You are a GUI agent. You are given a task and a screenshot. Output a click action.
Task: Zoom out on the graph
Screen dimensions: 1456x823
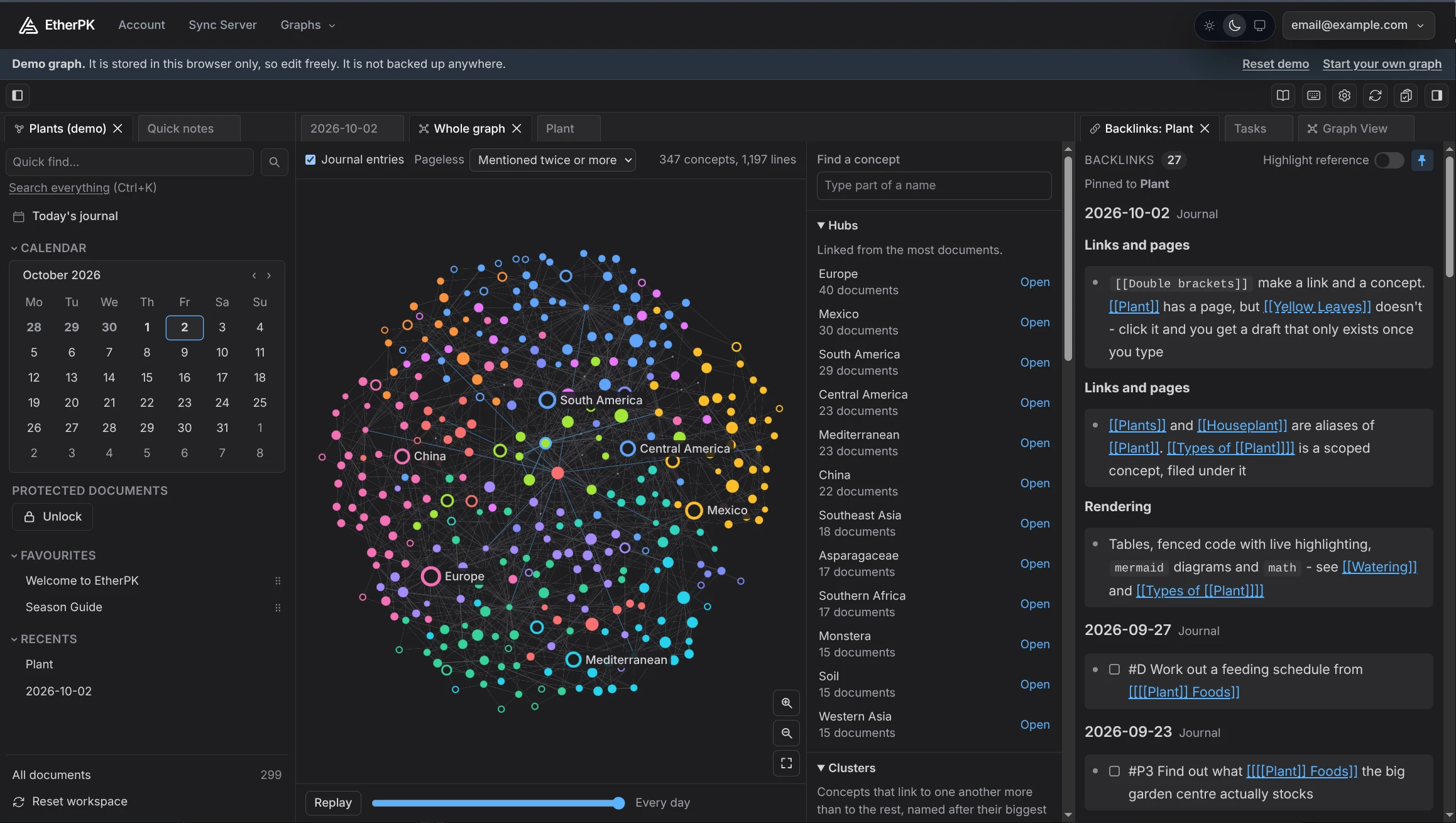[x=786, y=733]
